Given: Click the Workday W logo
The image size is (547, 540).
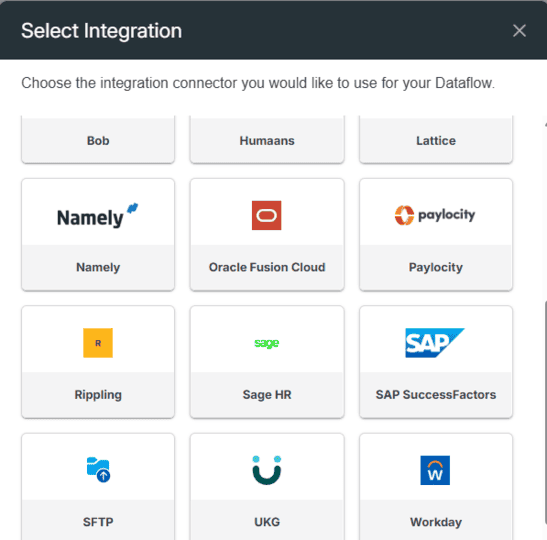Looking at the screenshot, I should [435, 470].
